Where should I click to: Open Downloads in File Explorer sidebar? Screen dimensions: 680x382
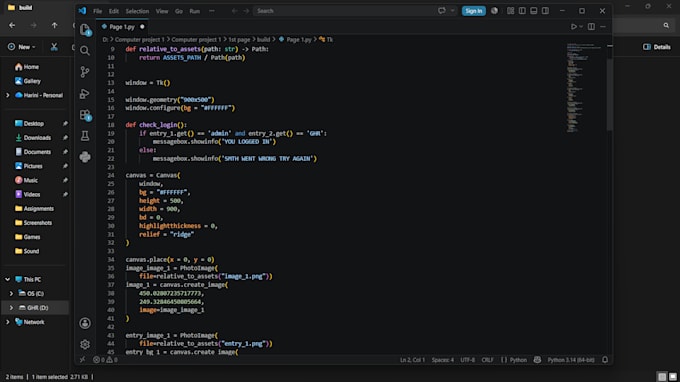37,138
